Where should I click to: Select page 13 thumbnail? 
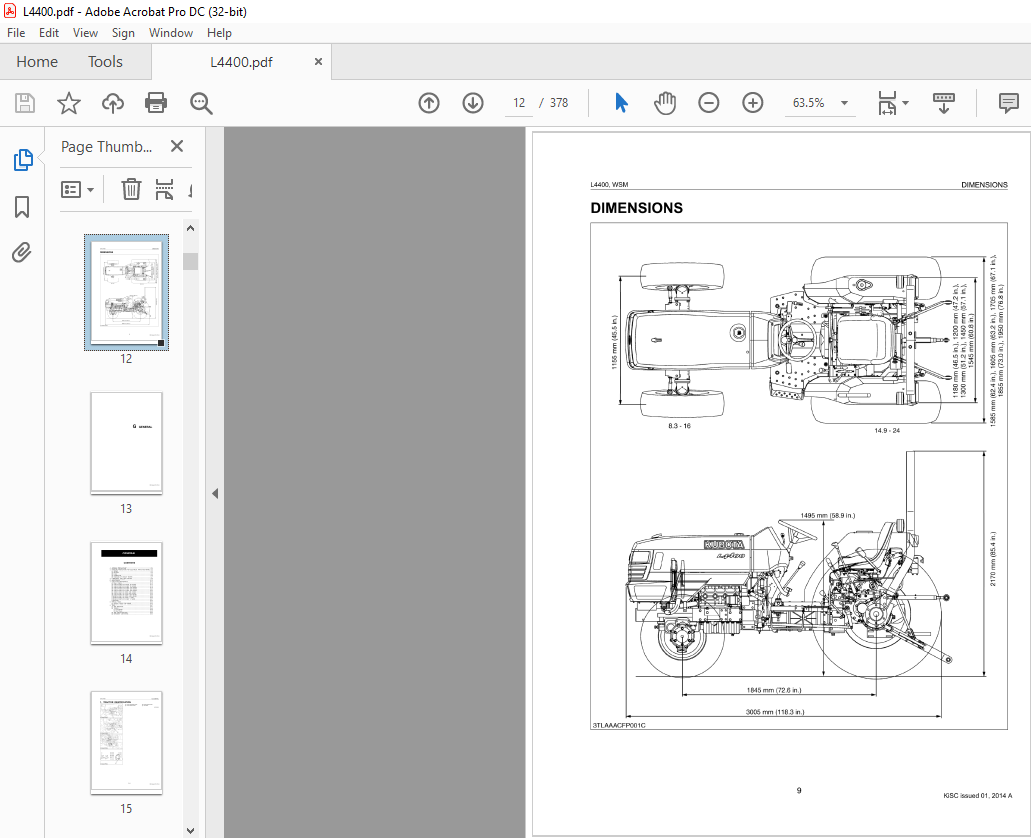pyautogui.click(x=126, y=443)
